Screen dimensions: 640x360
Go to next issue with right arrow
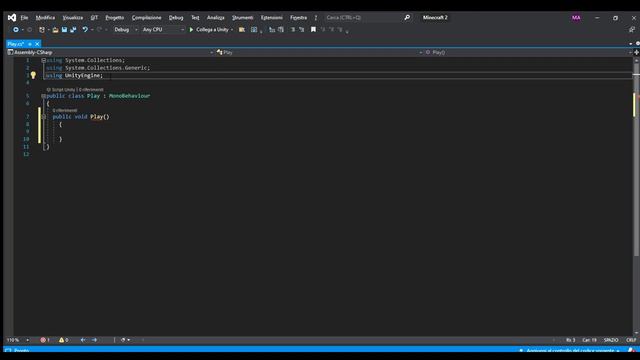94,340
